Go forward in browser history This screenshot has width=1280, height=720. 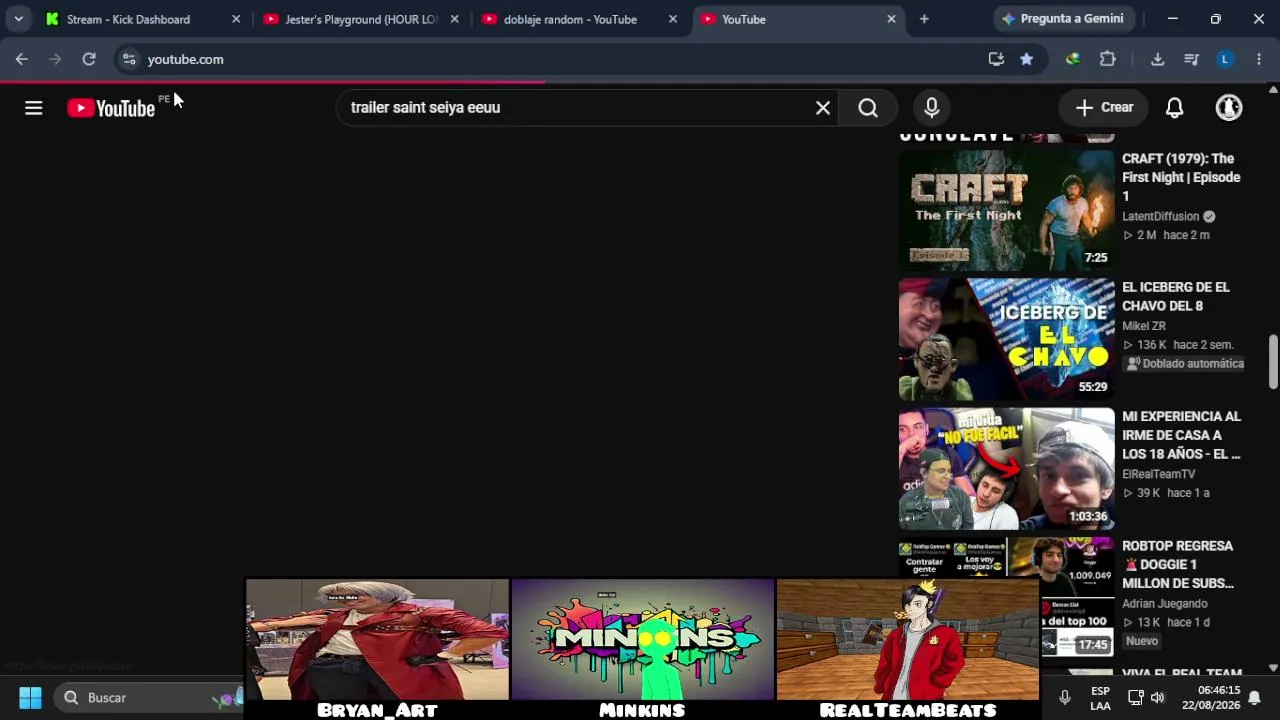click(55, 59)
